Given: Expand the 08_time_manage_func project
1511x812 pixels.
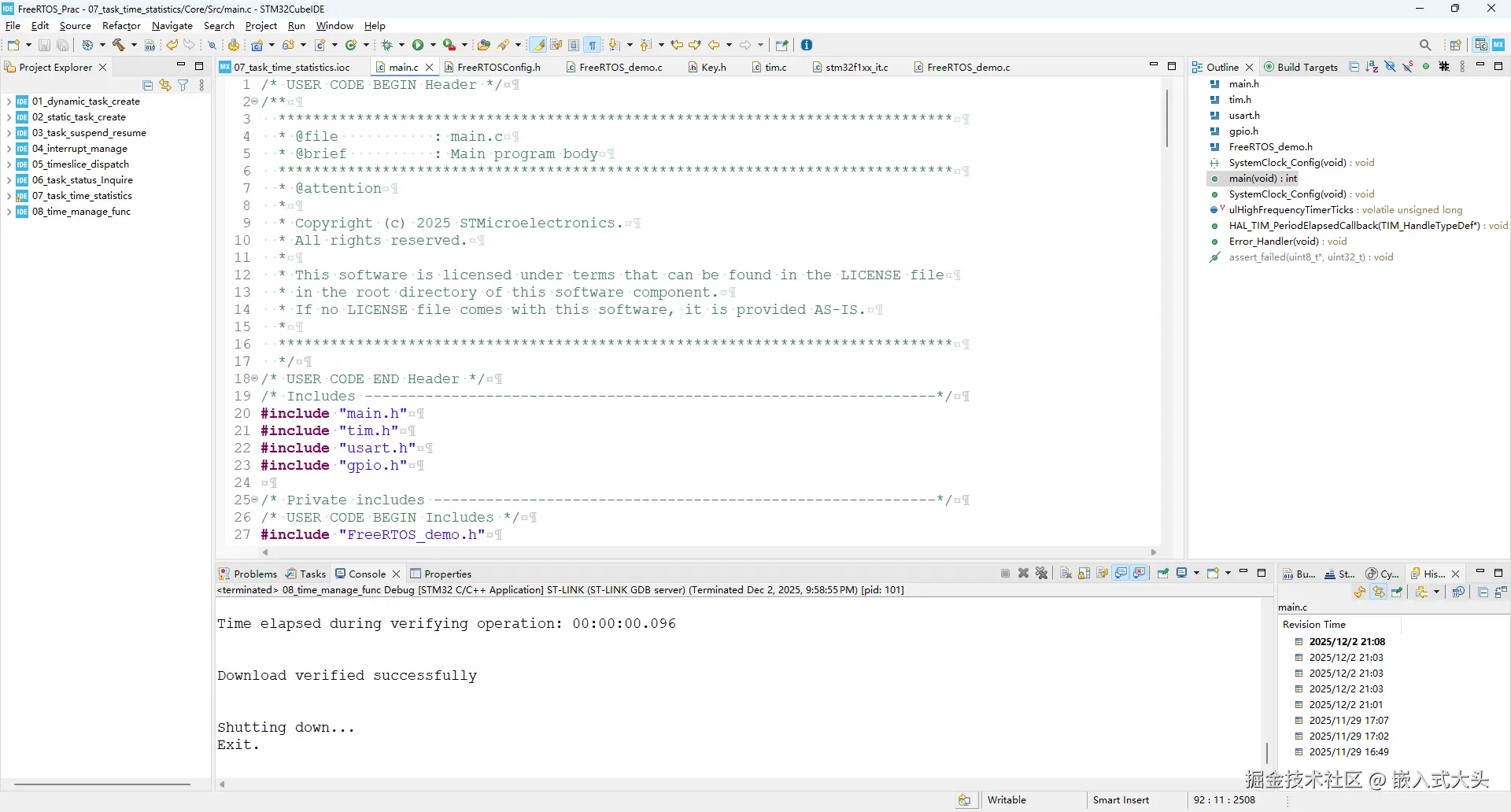Looking at the screenshot, I should 9,212.
